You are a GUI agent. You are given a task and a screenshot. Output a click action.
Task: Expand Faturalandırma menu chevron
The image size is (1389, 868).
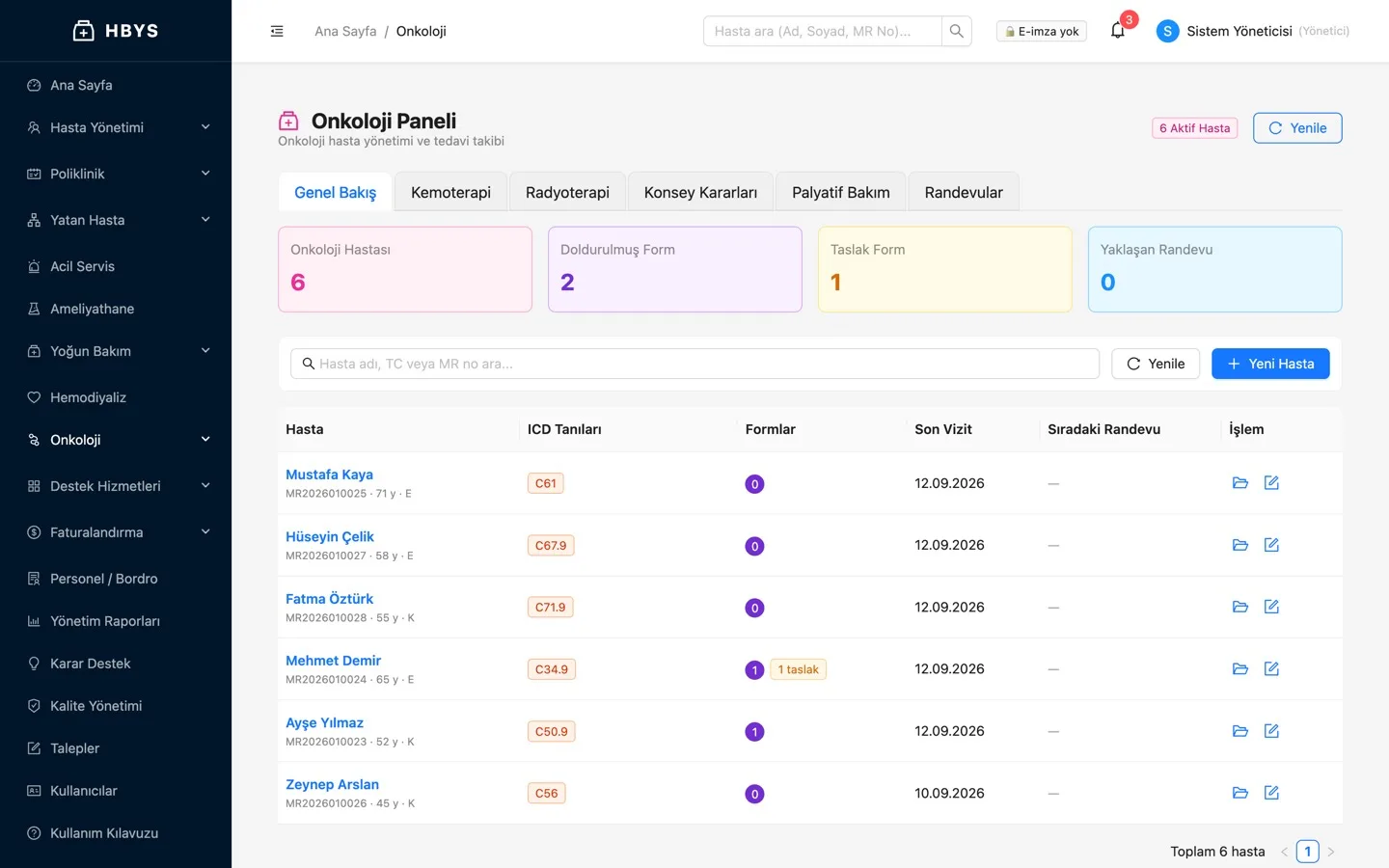coord(205,532)
